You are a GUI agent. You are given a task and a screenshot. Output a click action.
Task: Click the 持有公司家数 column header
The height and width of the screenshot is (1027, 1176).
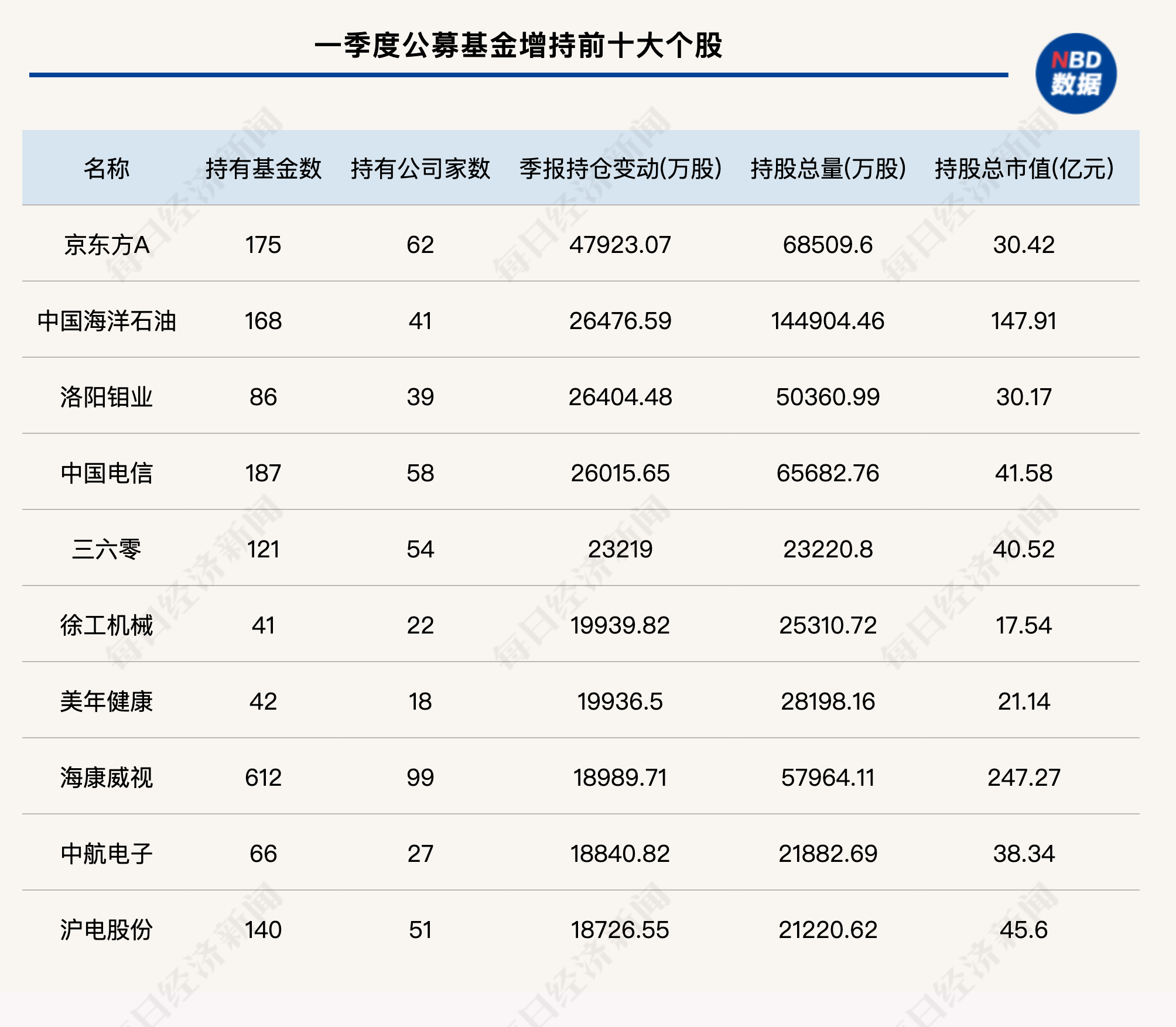421,169
